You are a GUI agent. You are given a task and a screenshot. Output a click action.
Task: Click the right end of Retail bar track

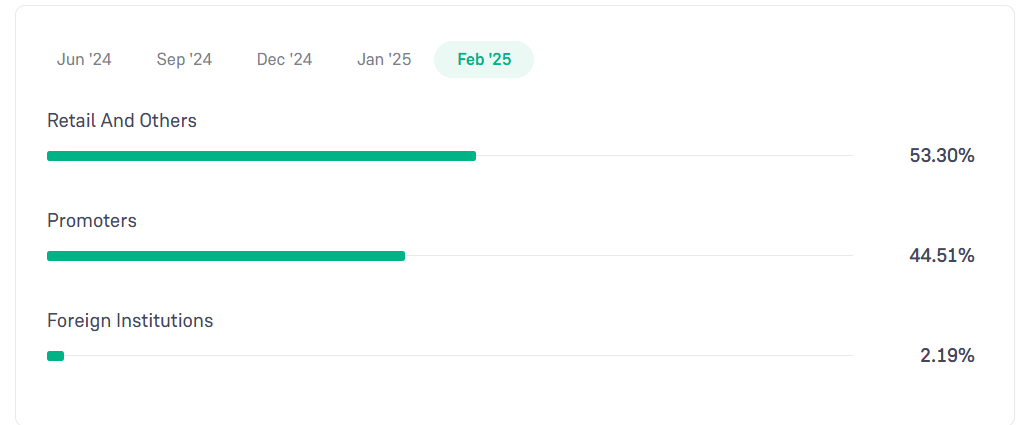[849, 156]
